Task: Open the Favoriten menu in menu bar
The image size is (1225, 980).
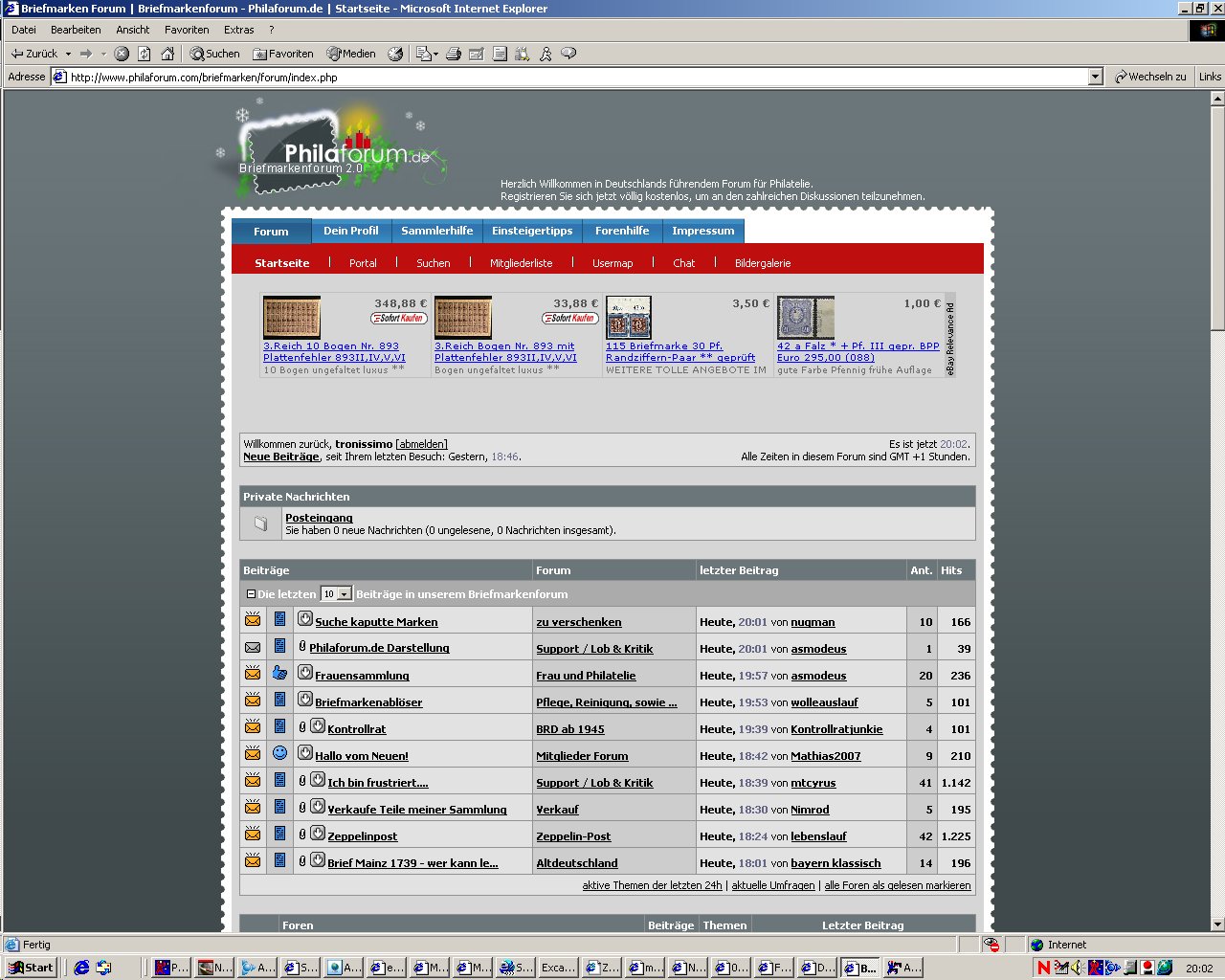Action: tap(187, 30)
